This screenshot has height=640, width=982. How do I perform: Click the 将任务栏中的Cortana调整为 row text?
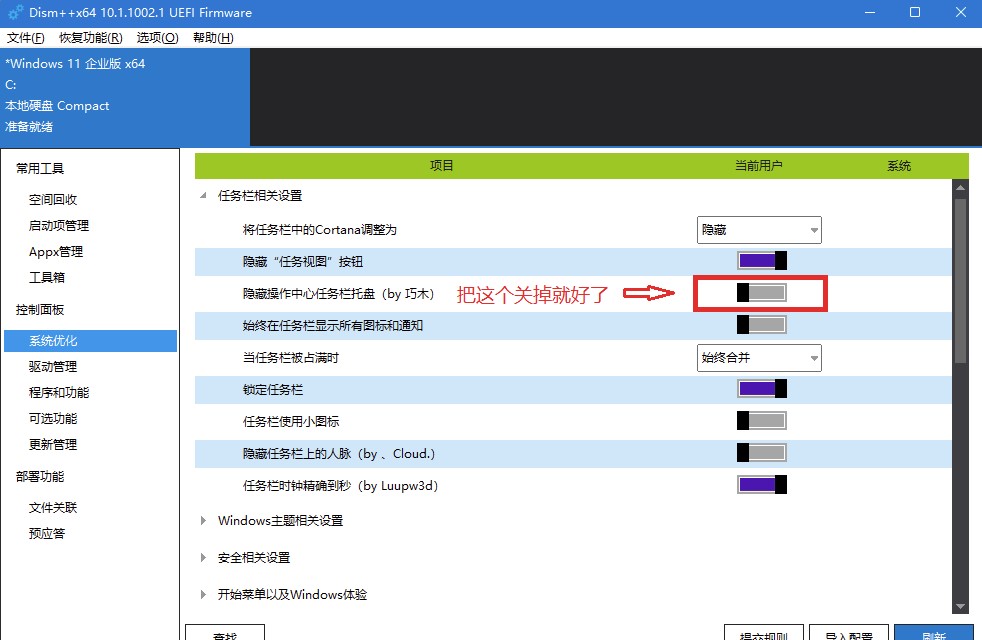tap(319, 230)
